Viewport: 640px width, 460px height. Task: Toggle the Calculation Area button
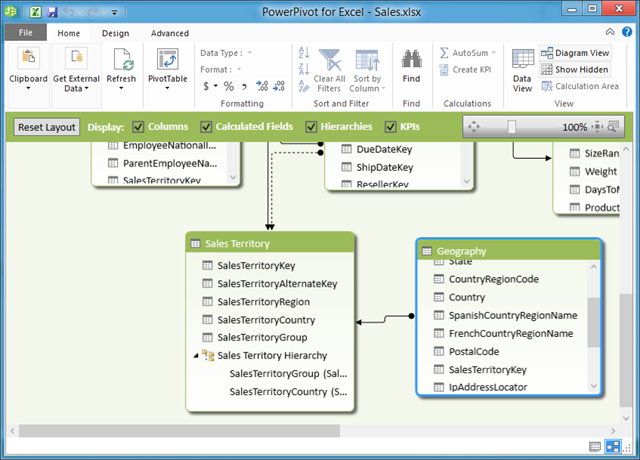(580, 86)
